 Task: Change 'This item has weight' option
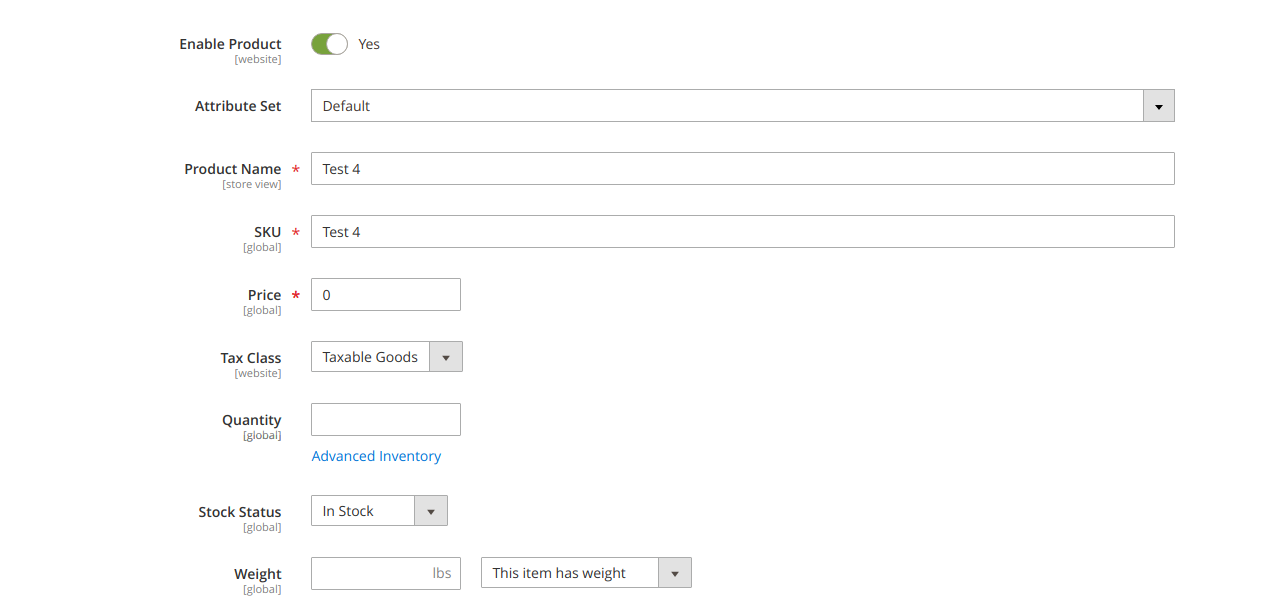coord(675,572)
